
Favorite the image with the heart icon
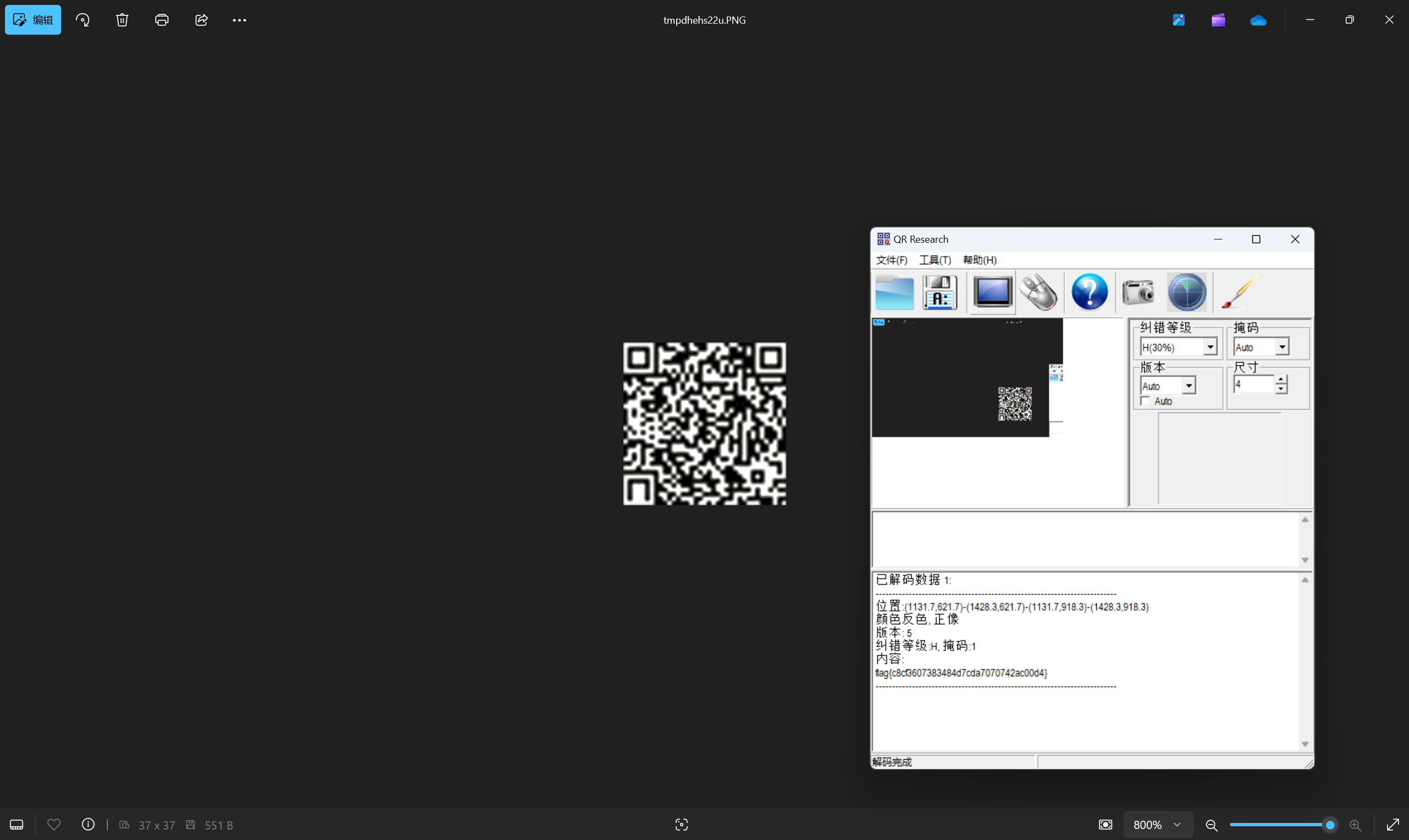pos(54,825)
